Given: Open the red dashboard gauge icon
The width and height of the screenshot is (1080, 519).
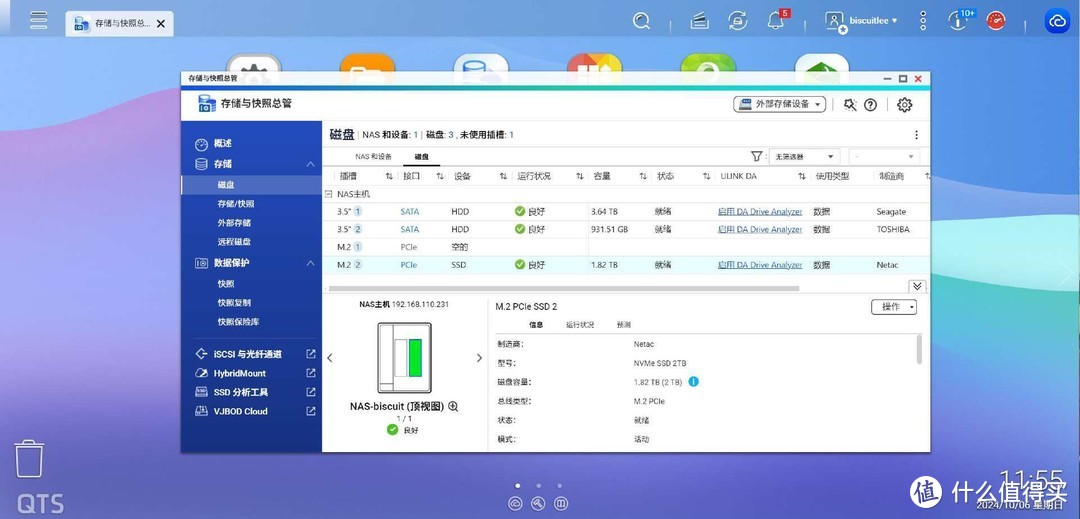Looking at the screenshot, I should point(996,21).
